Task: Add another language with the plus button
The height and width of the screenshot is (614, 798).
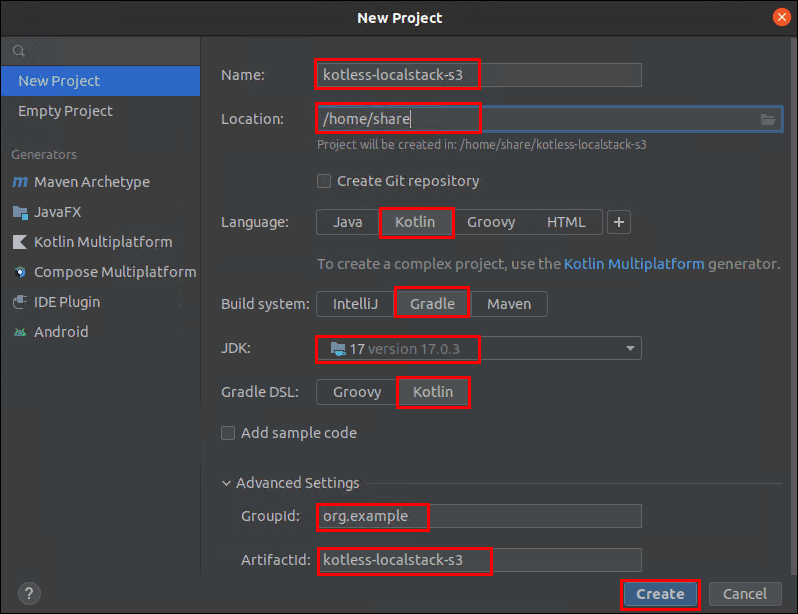Action: tap(619, 222)
